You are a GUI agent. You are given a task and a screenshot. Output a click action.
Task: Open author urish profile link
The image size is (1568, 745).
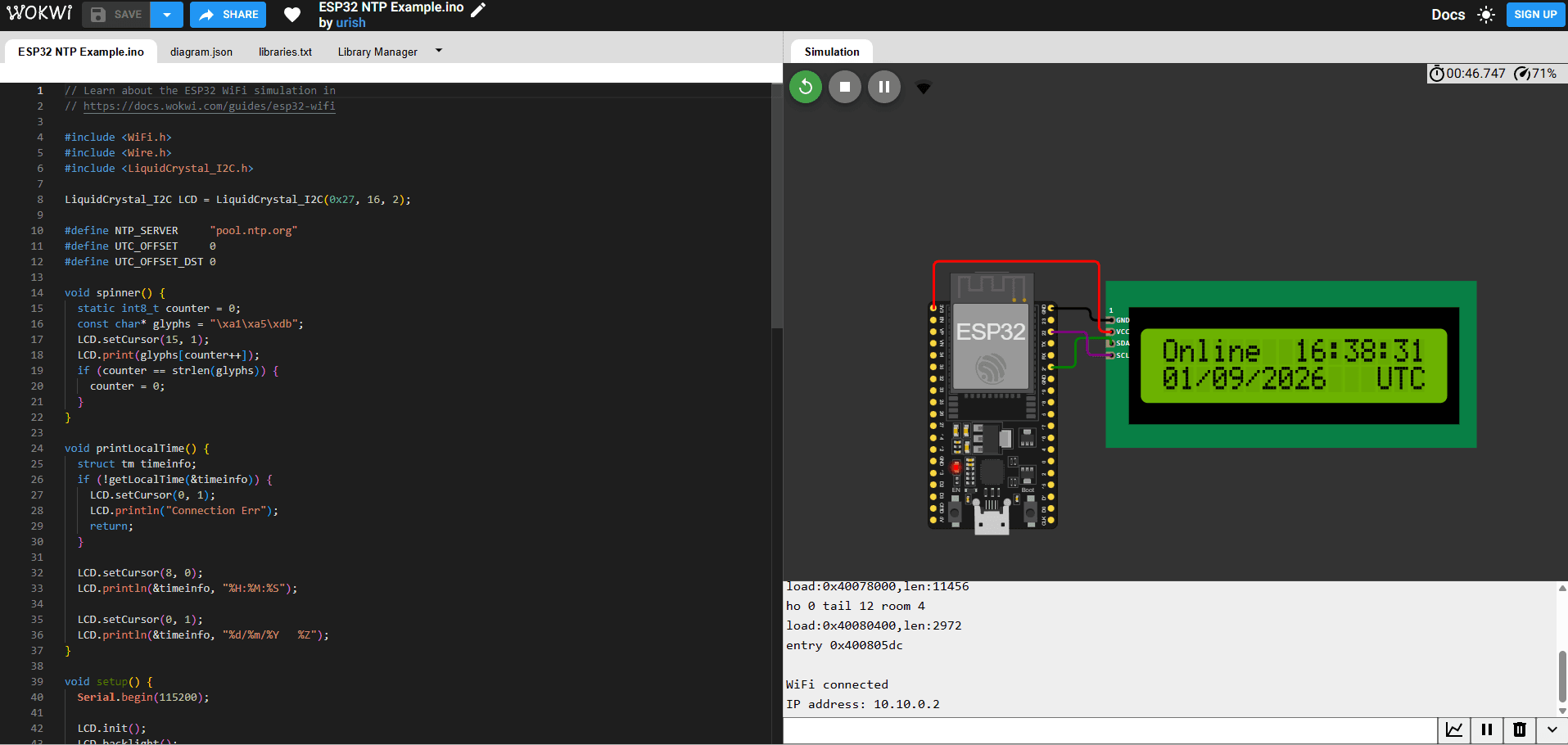coord(350,23)
